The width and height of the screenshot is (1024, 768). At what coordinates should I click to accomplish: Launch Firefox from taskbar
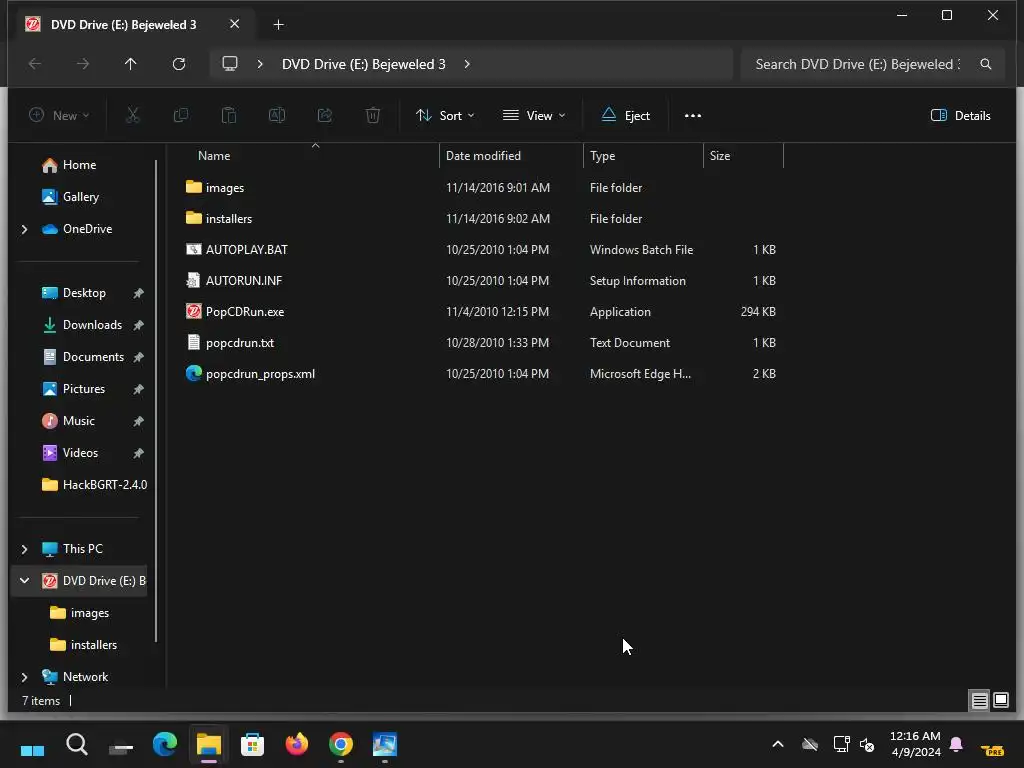point(296,744)
